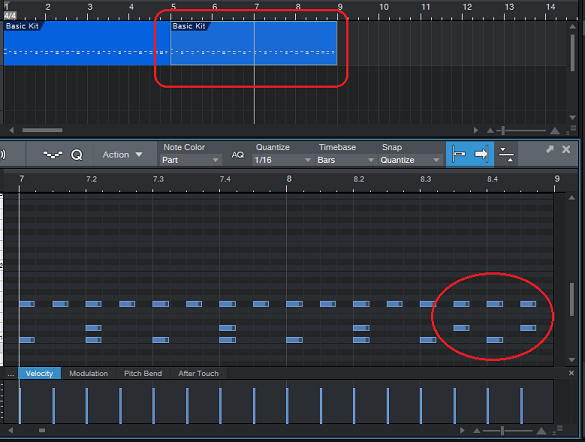
Task: Click the left arrow of the editor horizontal scrollbar
Action: 10,430
